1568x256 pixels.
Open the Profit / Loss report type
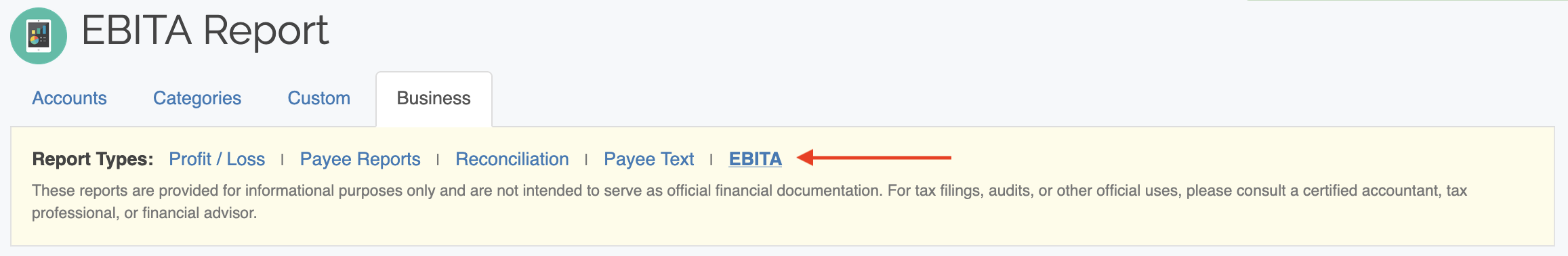[x=217, y=159]
